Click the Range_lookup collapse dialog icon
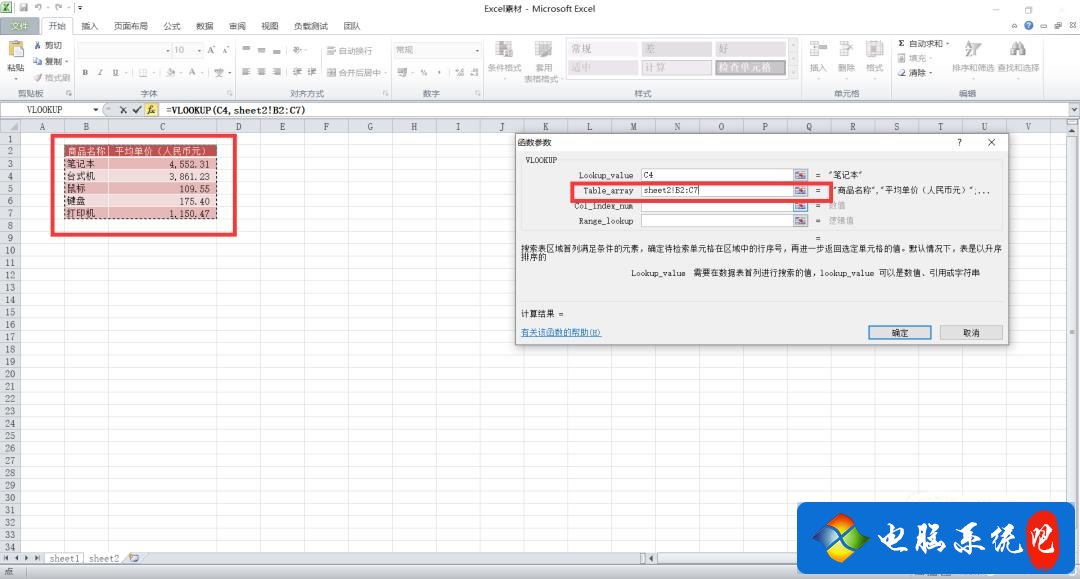 tap(800, 221)
